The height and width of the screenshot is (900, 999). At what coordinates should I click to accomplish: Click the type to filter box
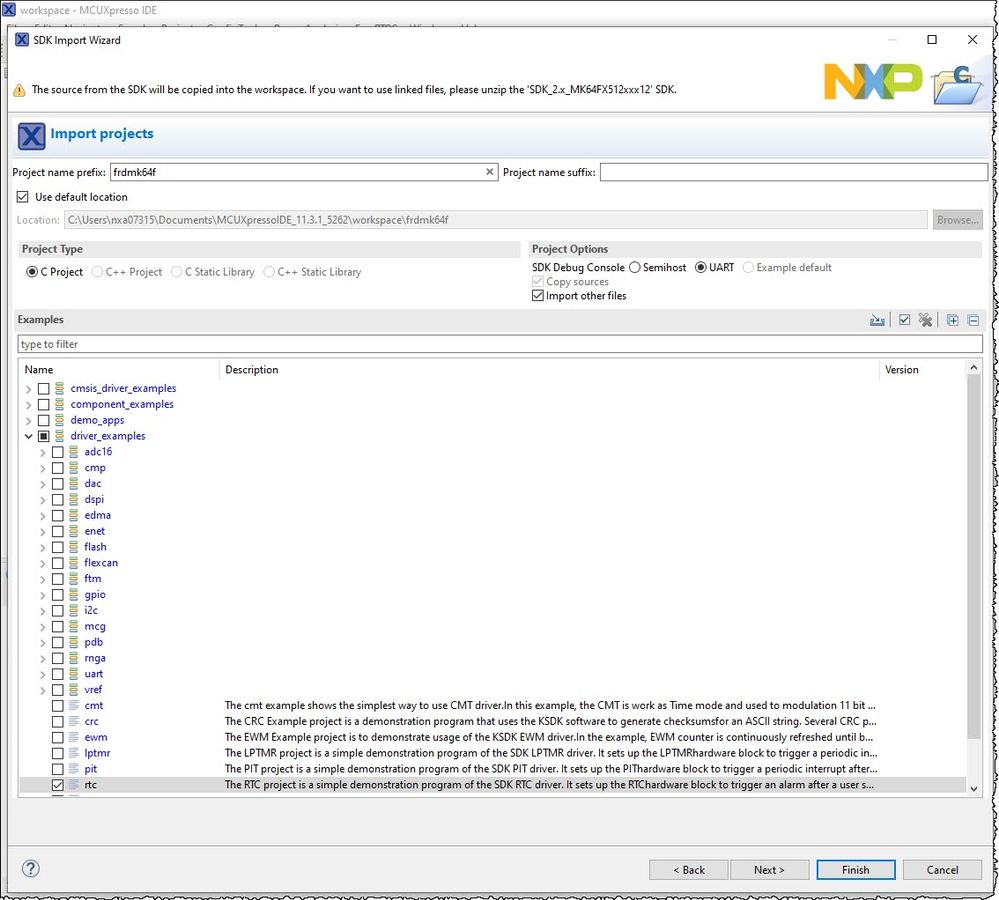[500, 344]
